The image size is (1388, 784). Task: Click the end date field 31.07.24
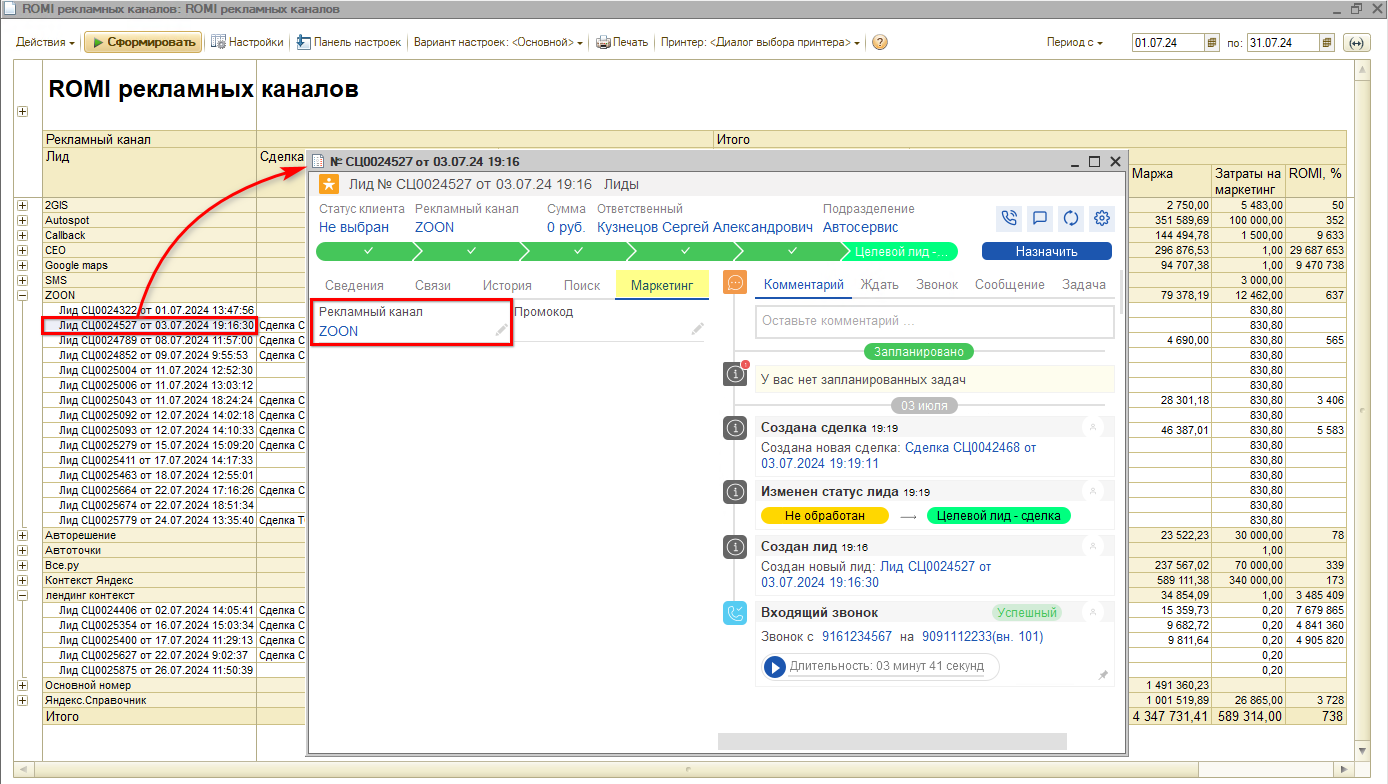(1281, 43)
